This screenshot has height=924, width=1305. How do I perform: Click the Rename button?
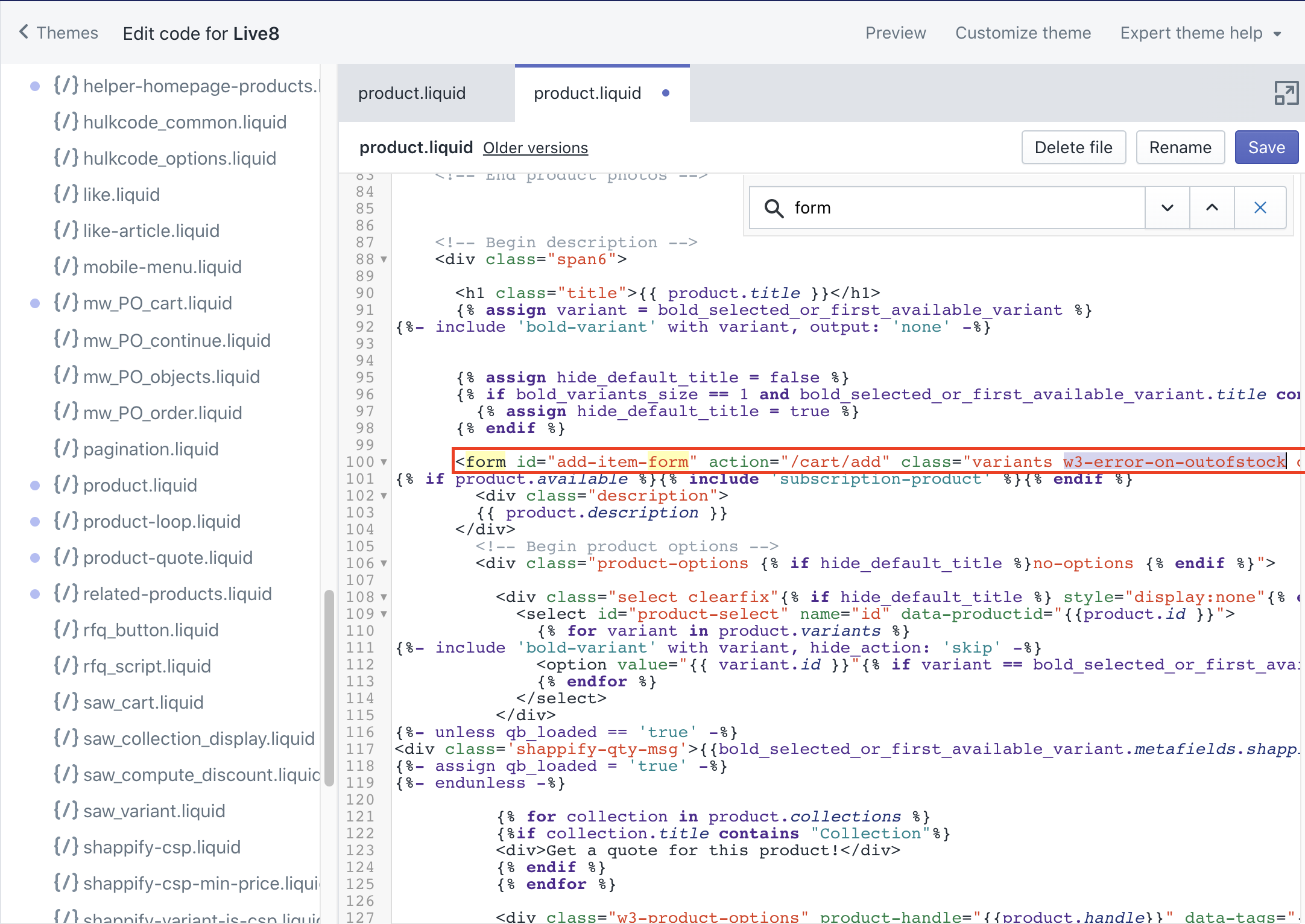point(1180,147)
